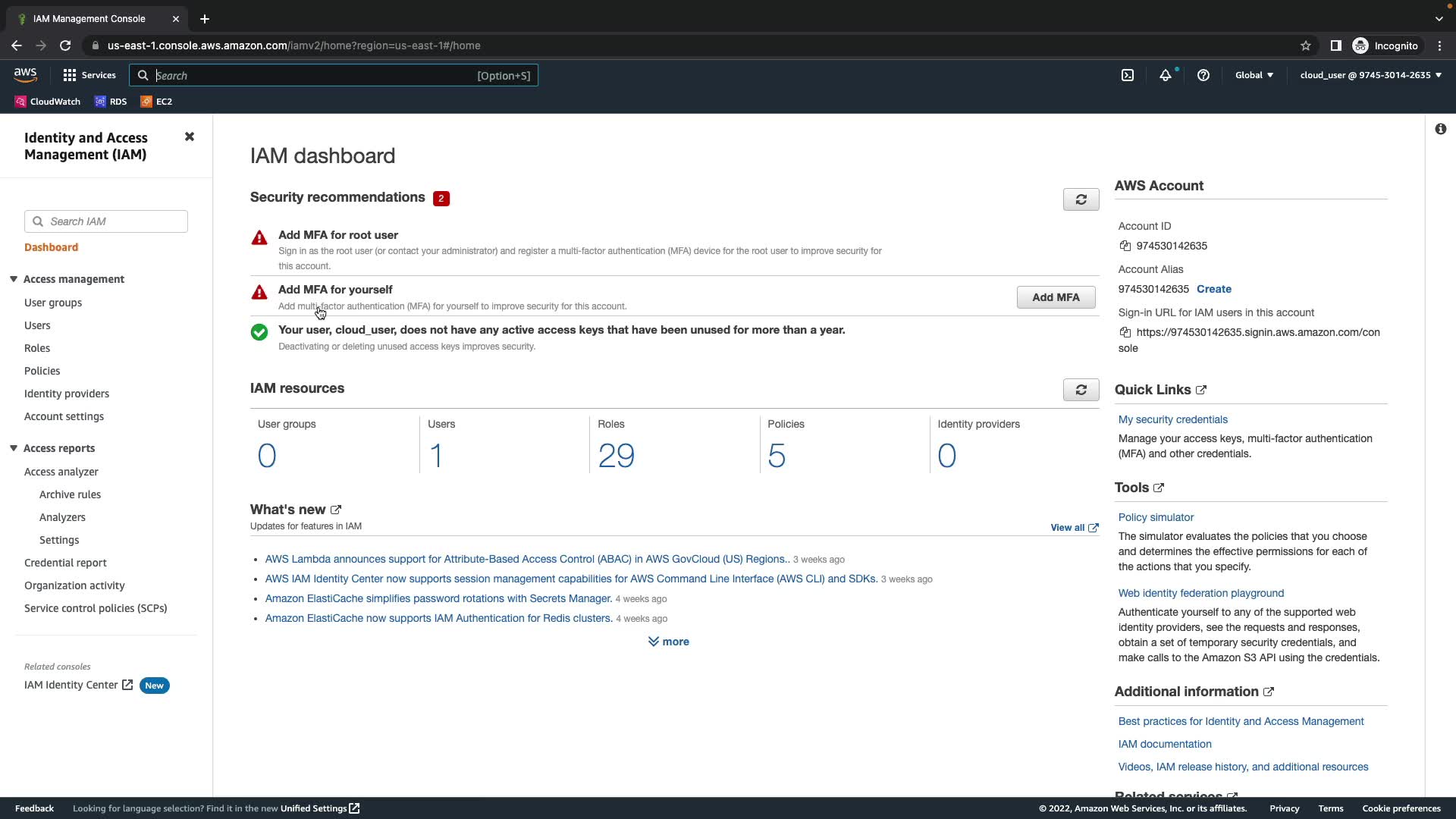Open the Services grid menu
The height and width of the screenshot is (819, 1456).
click(x=89, y=75)
